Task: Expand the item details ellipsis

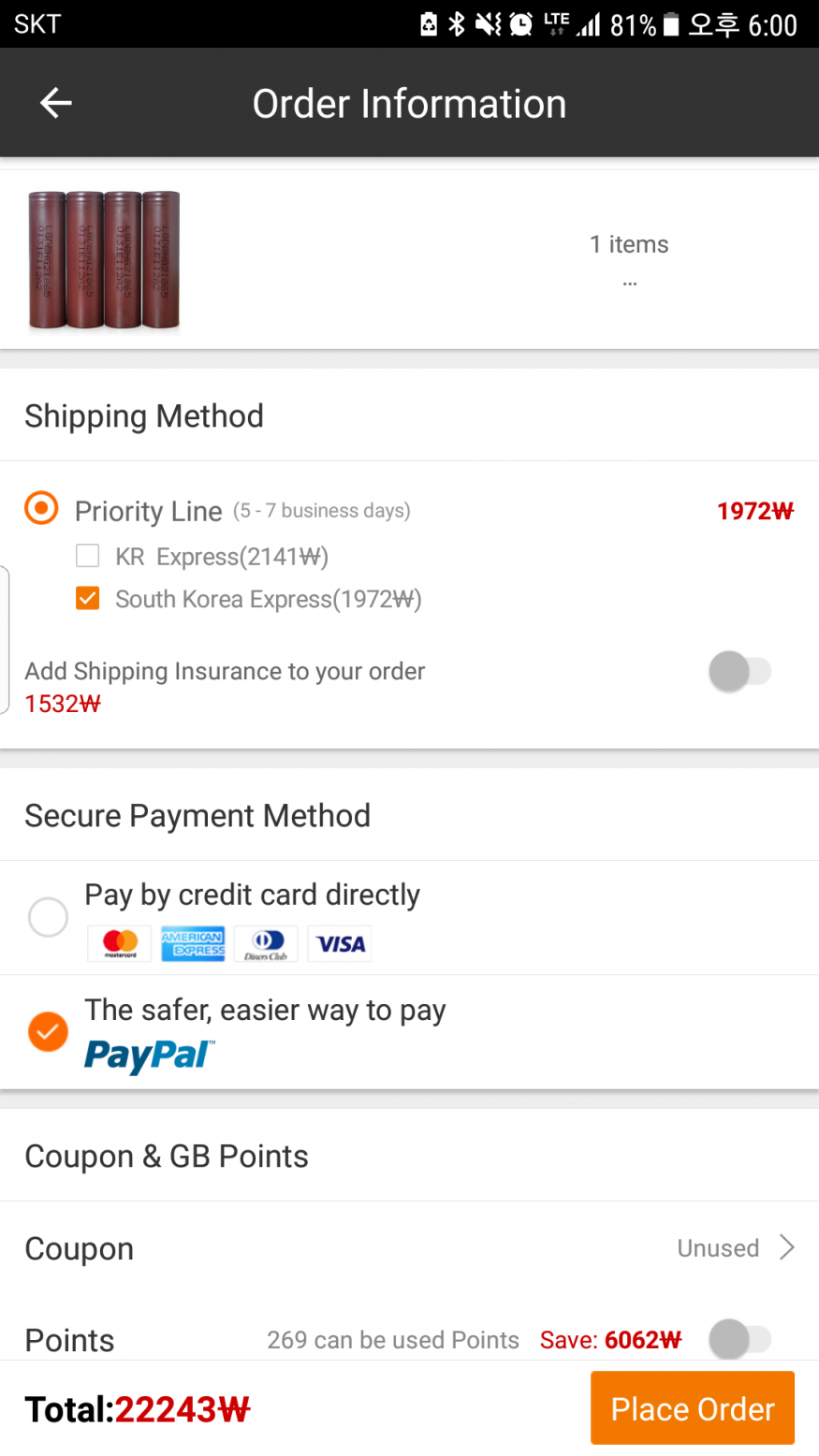Action: pos(629,284)
